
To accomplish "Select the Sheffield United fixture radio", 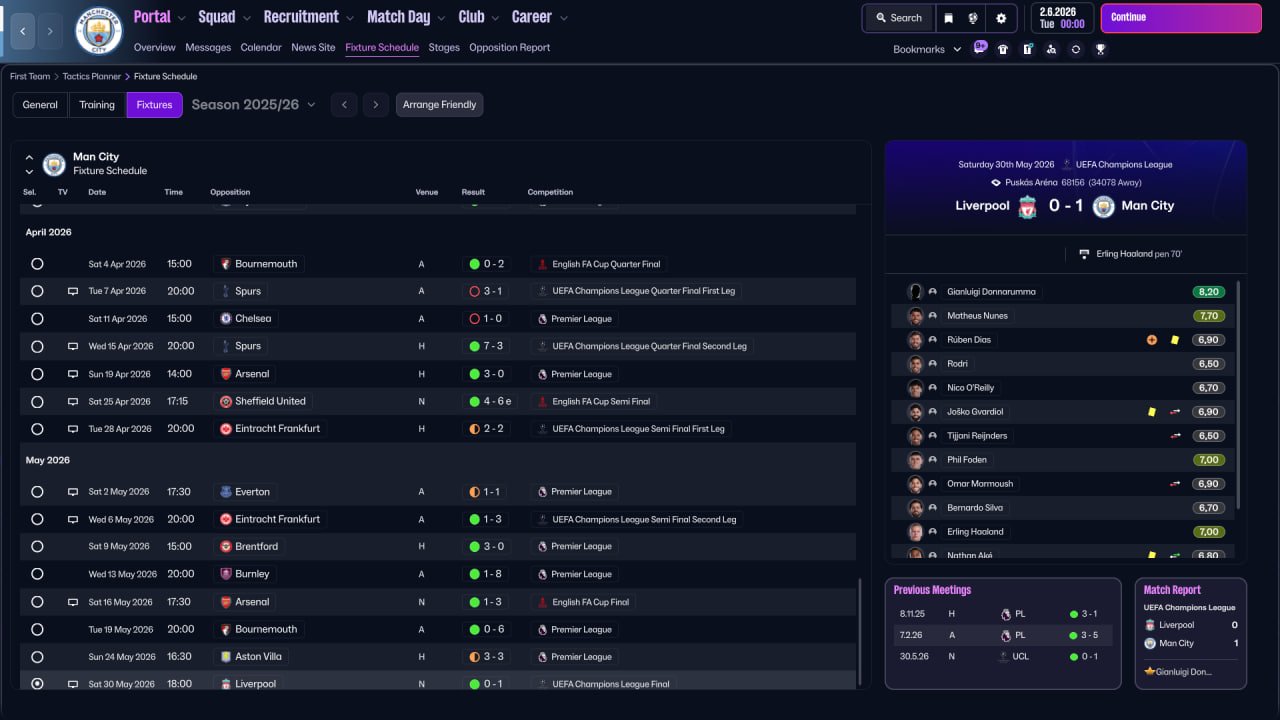I will point(37,401).
